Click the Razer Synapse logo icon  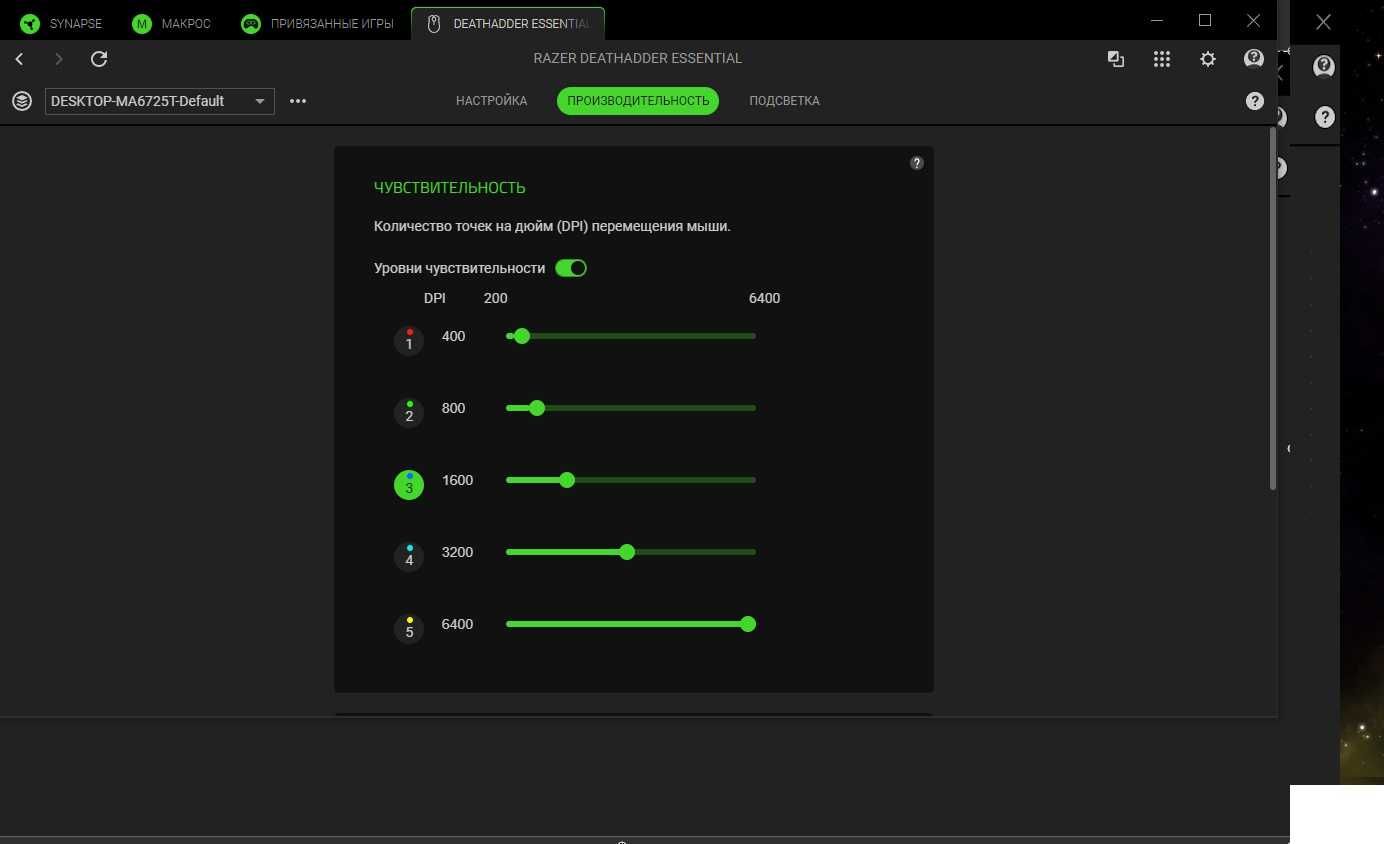tap(30, 24)
